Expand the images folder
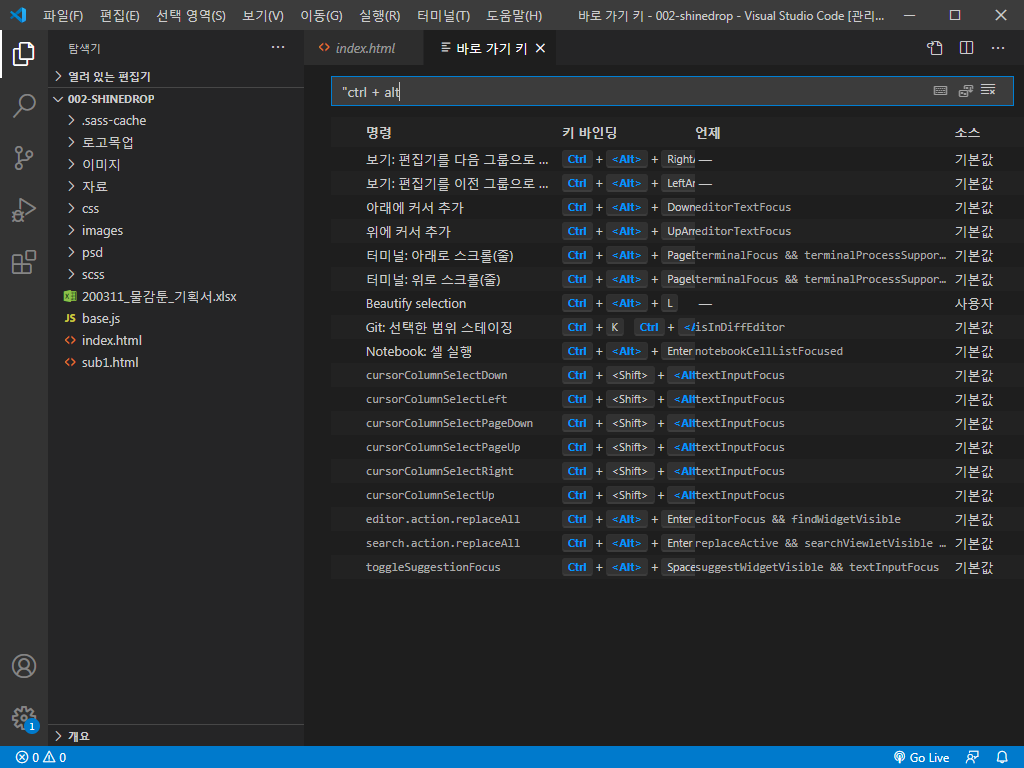Image resolution: width=1024 pixels, height=768 pixels. (176, 231)
